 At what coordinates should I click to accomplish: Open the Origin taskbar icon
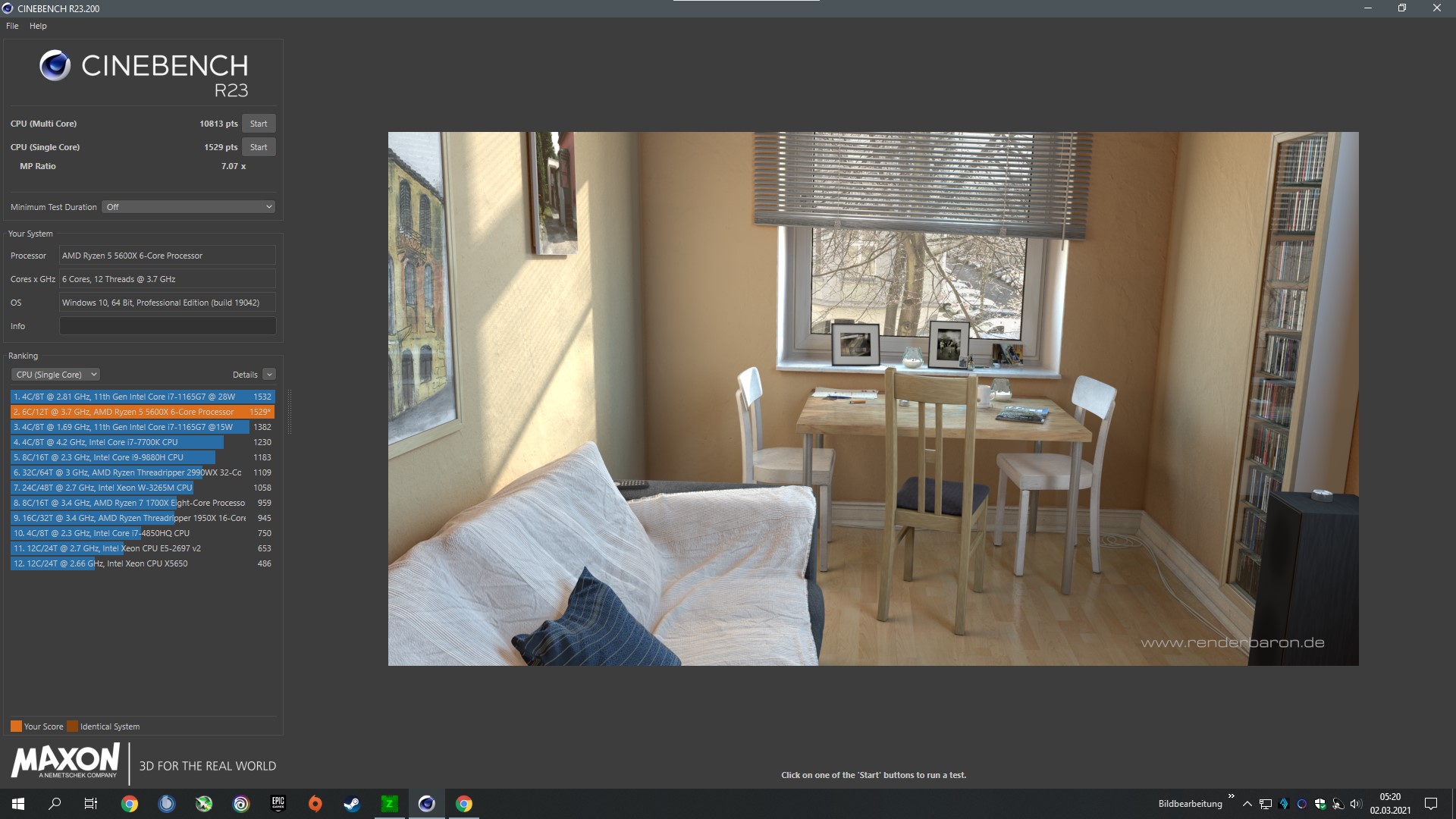pos(315,804)
